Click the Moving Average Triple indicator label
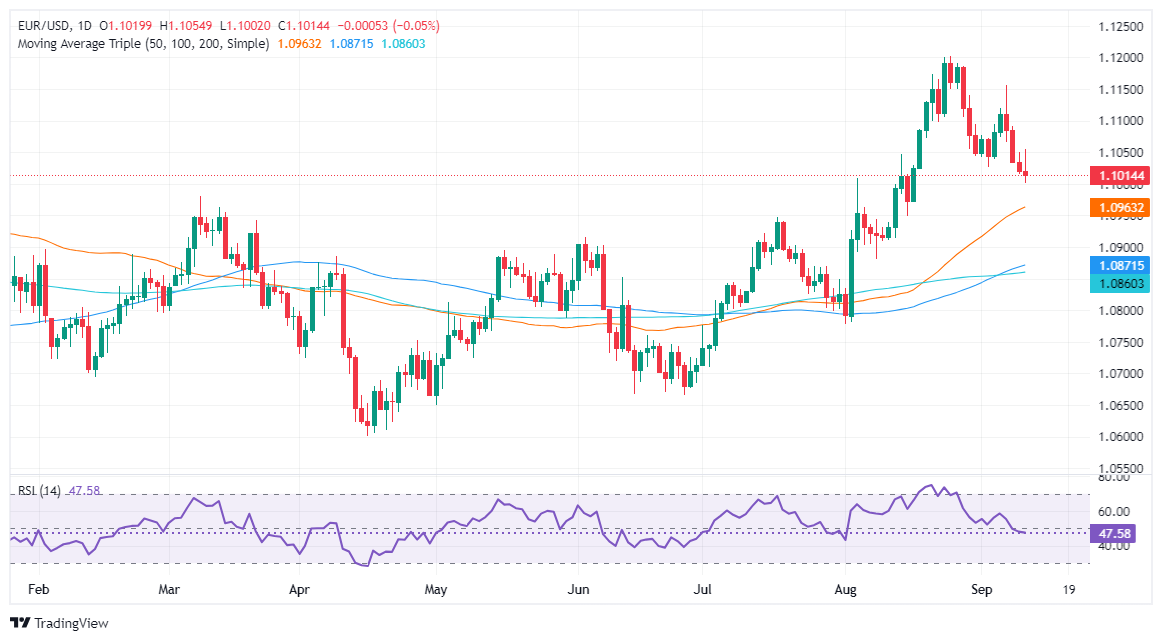Image resolution: width=1162 pixels, height=641 pixels. click(143, 44)
